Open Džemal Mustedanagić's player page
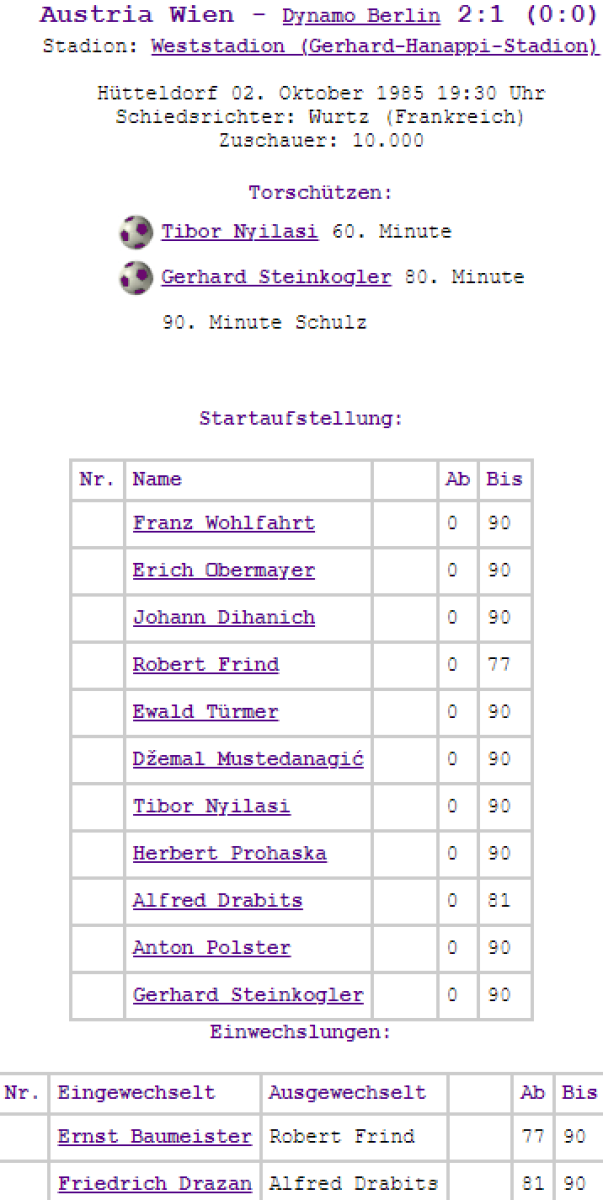 [x=248, y=759]
